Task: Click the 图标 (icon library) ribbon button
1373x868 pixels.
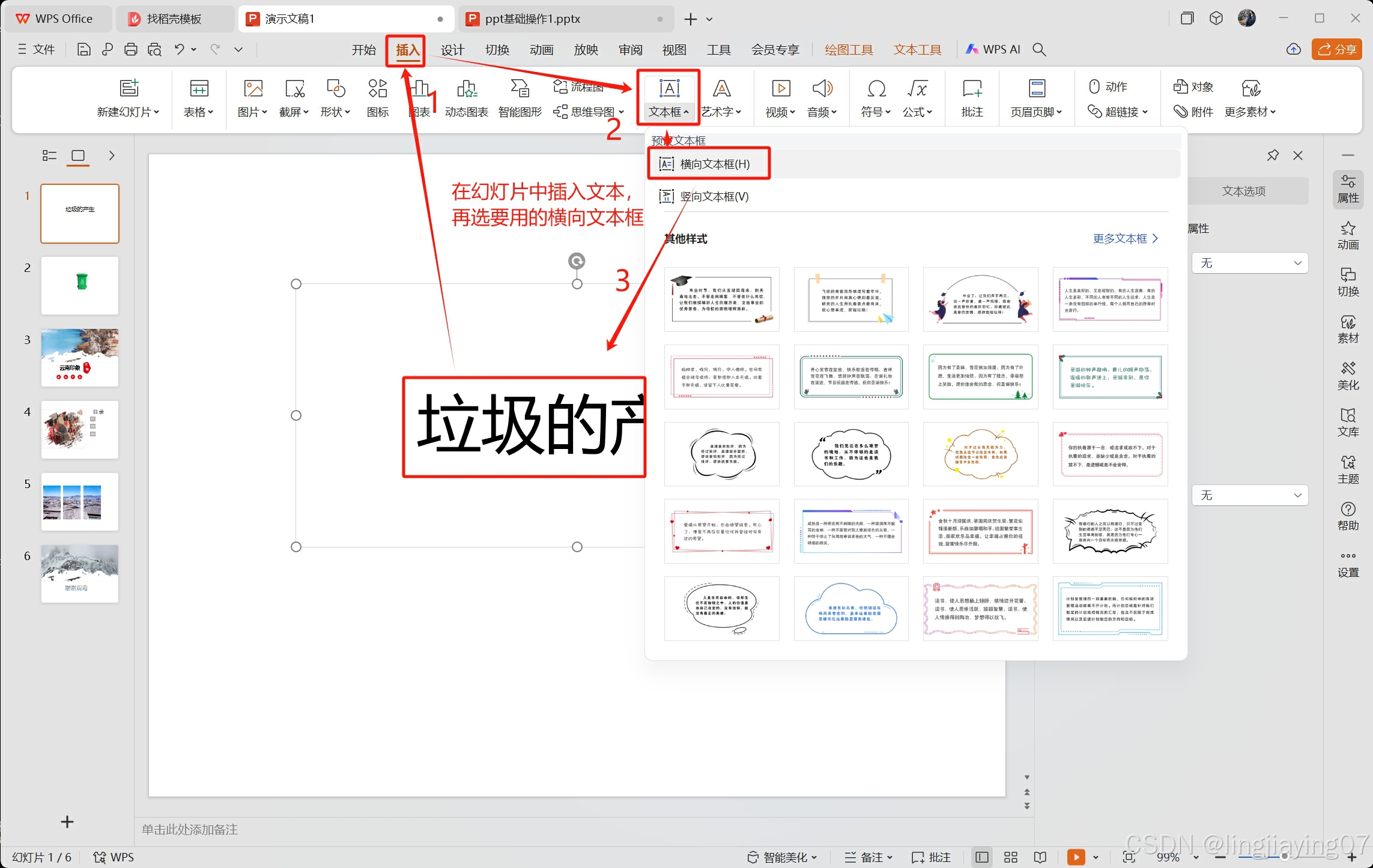Action: [377, 98]
